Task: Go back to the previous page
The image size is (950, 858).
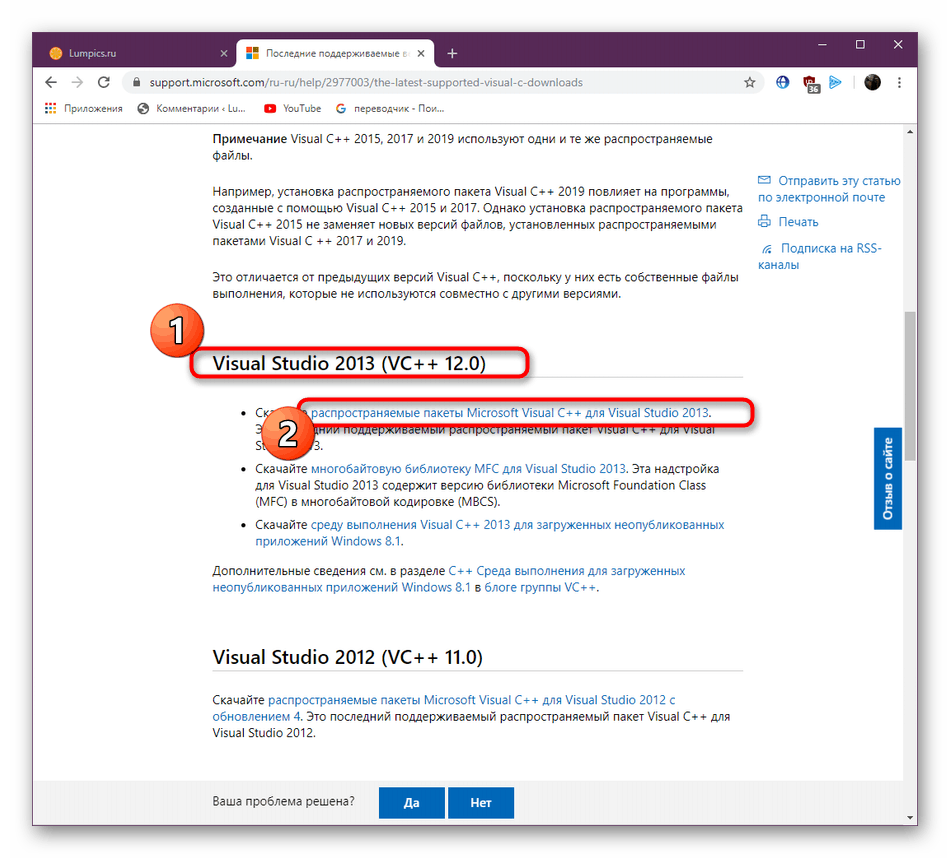Action: point(51,82)
